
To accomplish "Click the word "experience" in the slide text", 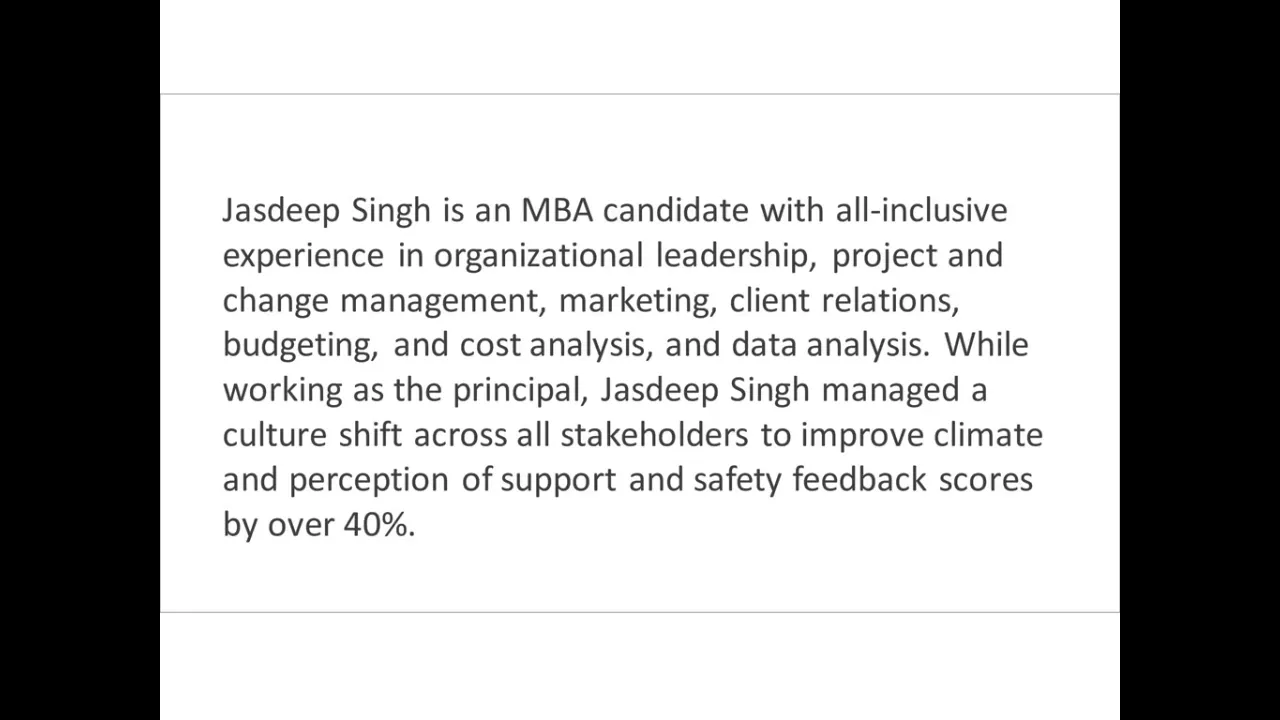I will [303, 256].
